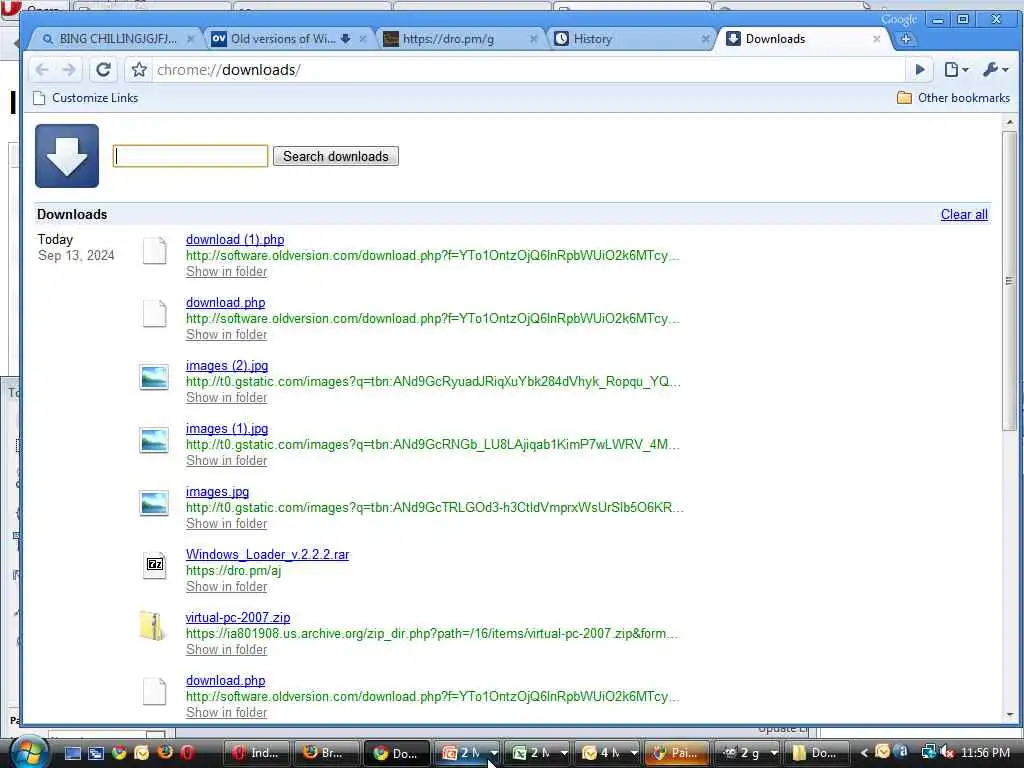The width and height of the screenshot is (1024, 768).
Task: Click the search downloads text field
Action: tap(190, 156)
